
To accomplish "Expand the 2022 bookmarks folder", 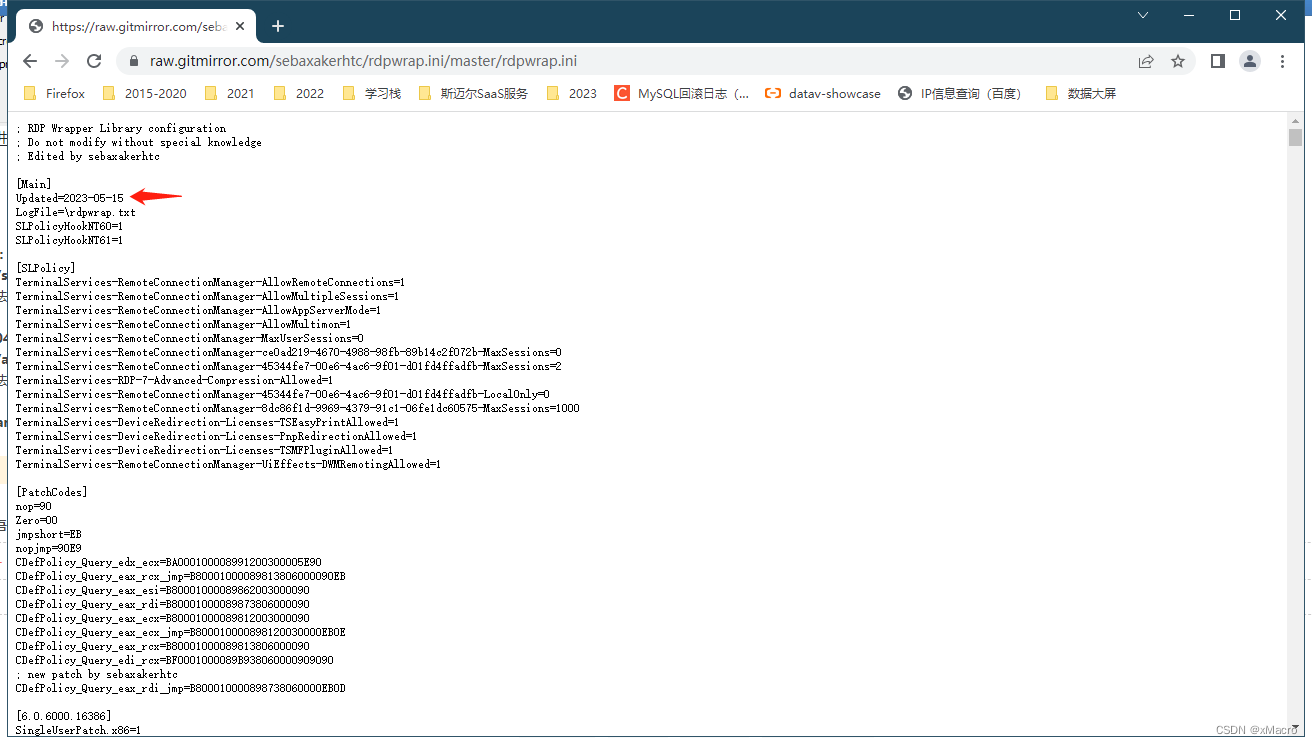I will pos(308,92).
